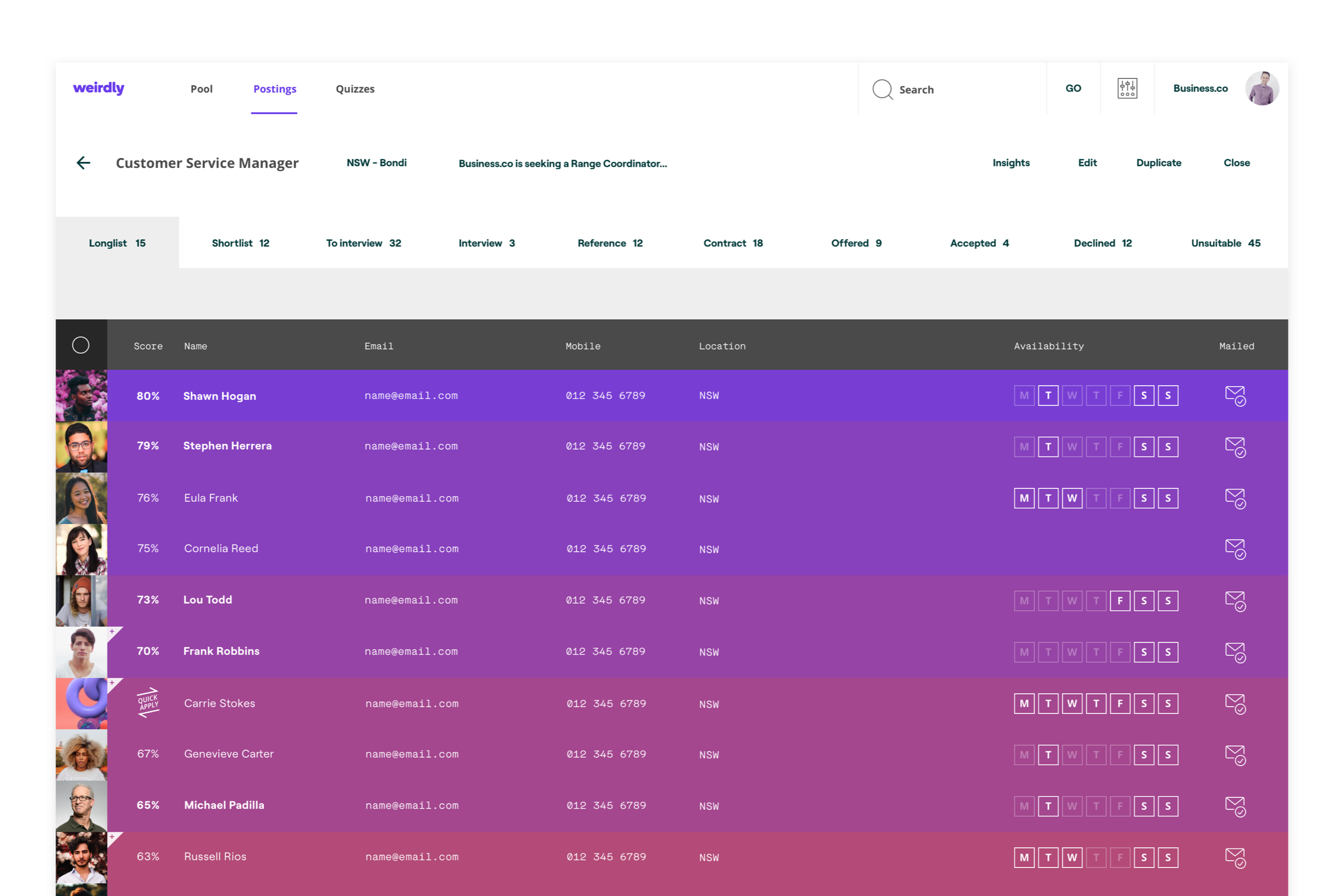
Task: Toggle Wednesday availability for Eula Frank
Action: [1072, 498]
